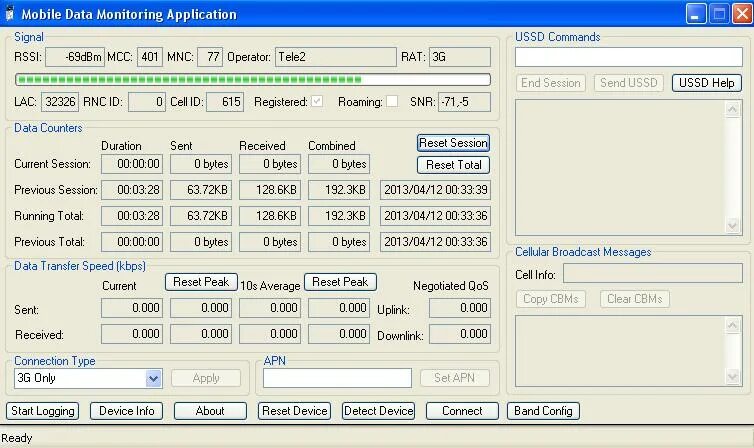Click the Clear CBMs button

click(x=635, y=299)
